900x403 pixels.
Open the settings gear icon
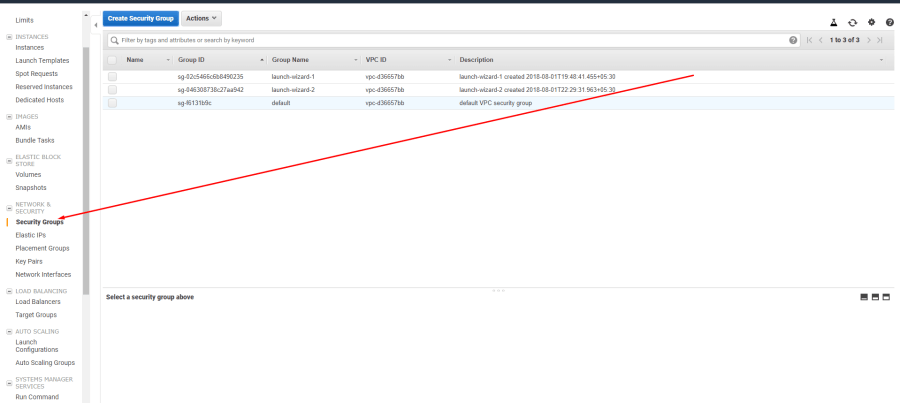click(x=871, y=22)
